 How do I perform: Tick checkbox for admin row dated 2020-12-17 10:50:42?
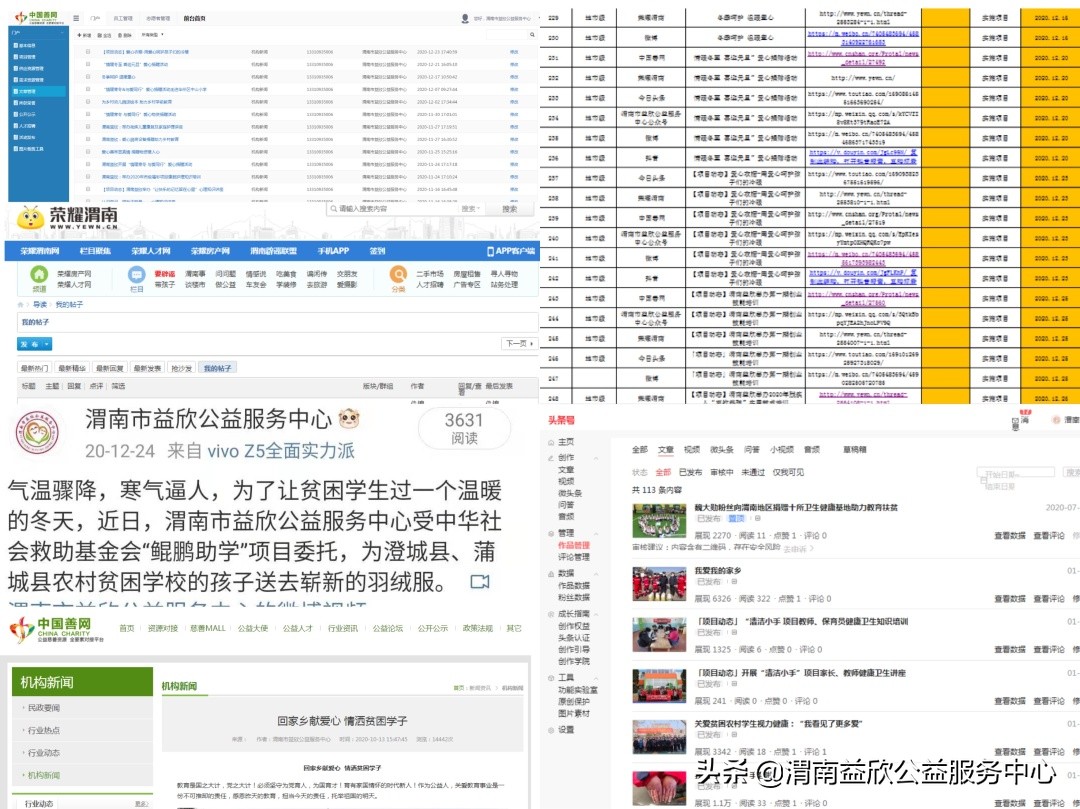87,76
